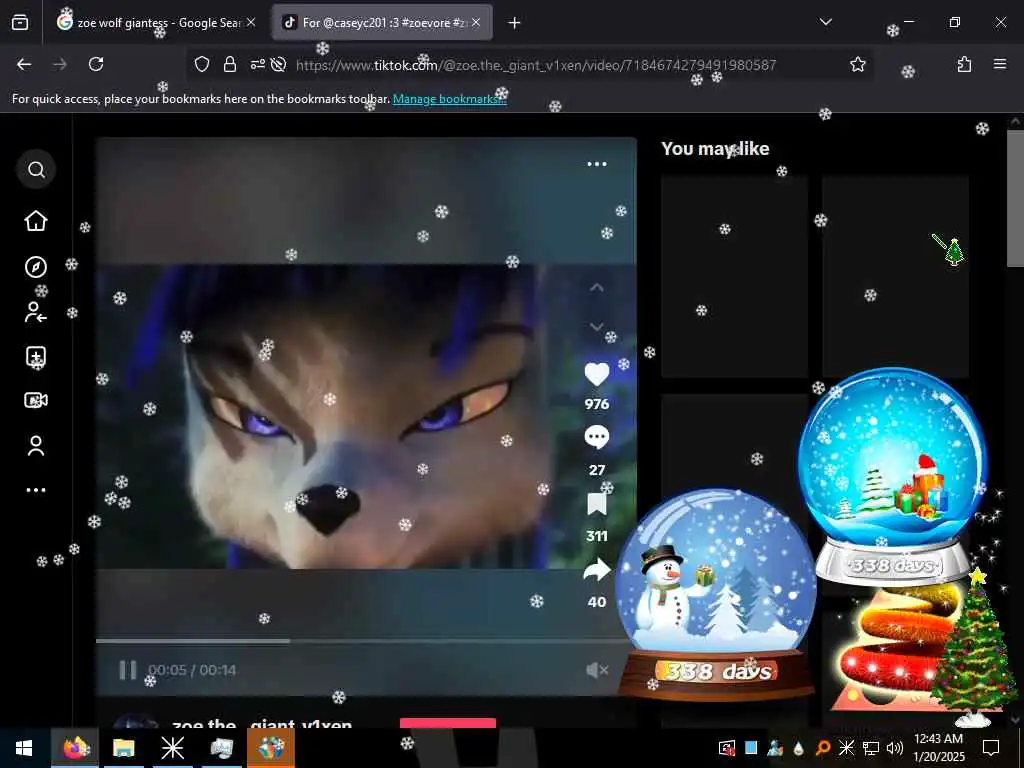Open the network icon in tray
Viewport: 1024px width, 768px height.
(x=871, y=748)
